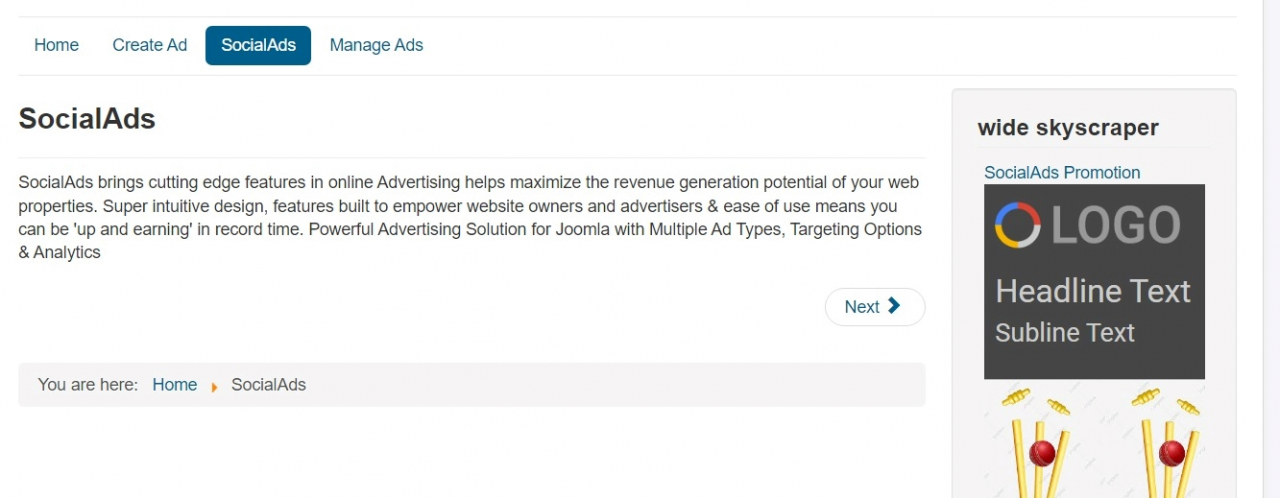Viewport: 1280px width, 498px height.
Task: Open the SocialAds Promotion ad link
Action: tap(1061, 172)
